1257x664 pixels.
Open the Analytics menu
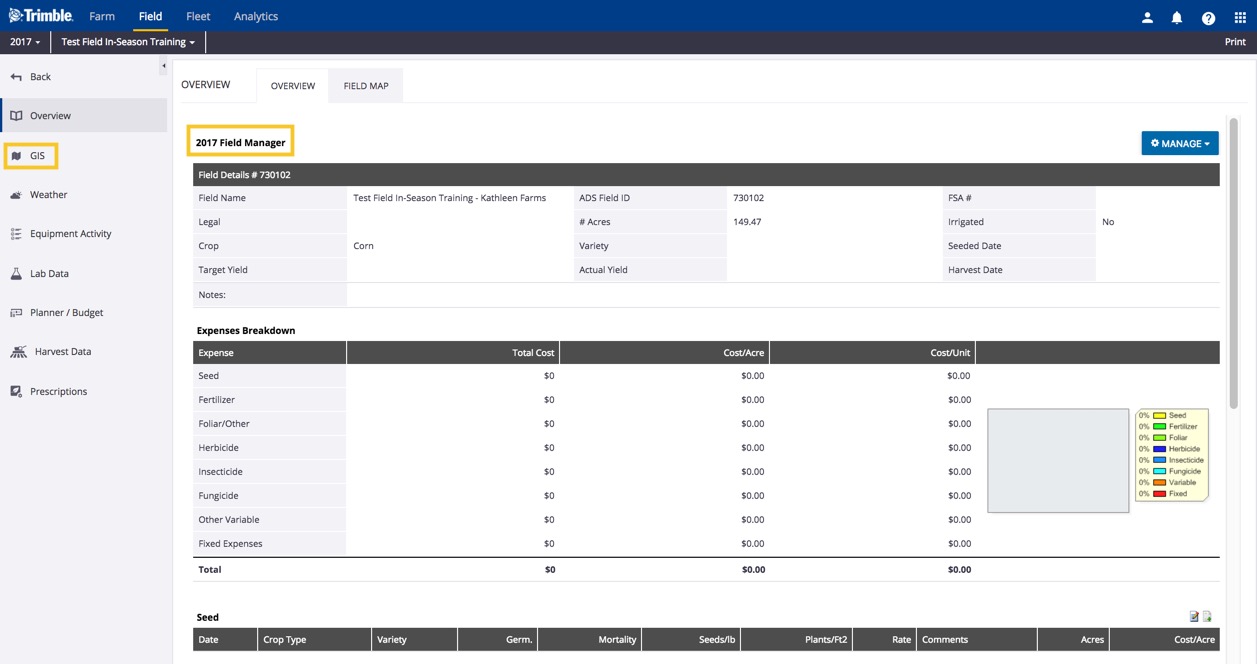point(256,17)
